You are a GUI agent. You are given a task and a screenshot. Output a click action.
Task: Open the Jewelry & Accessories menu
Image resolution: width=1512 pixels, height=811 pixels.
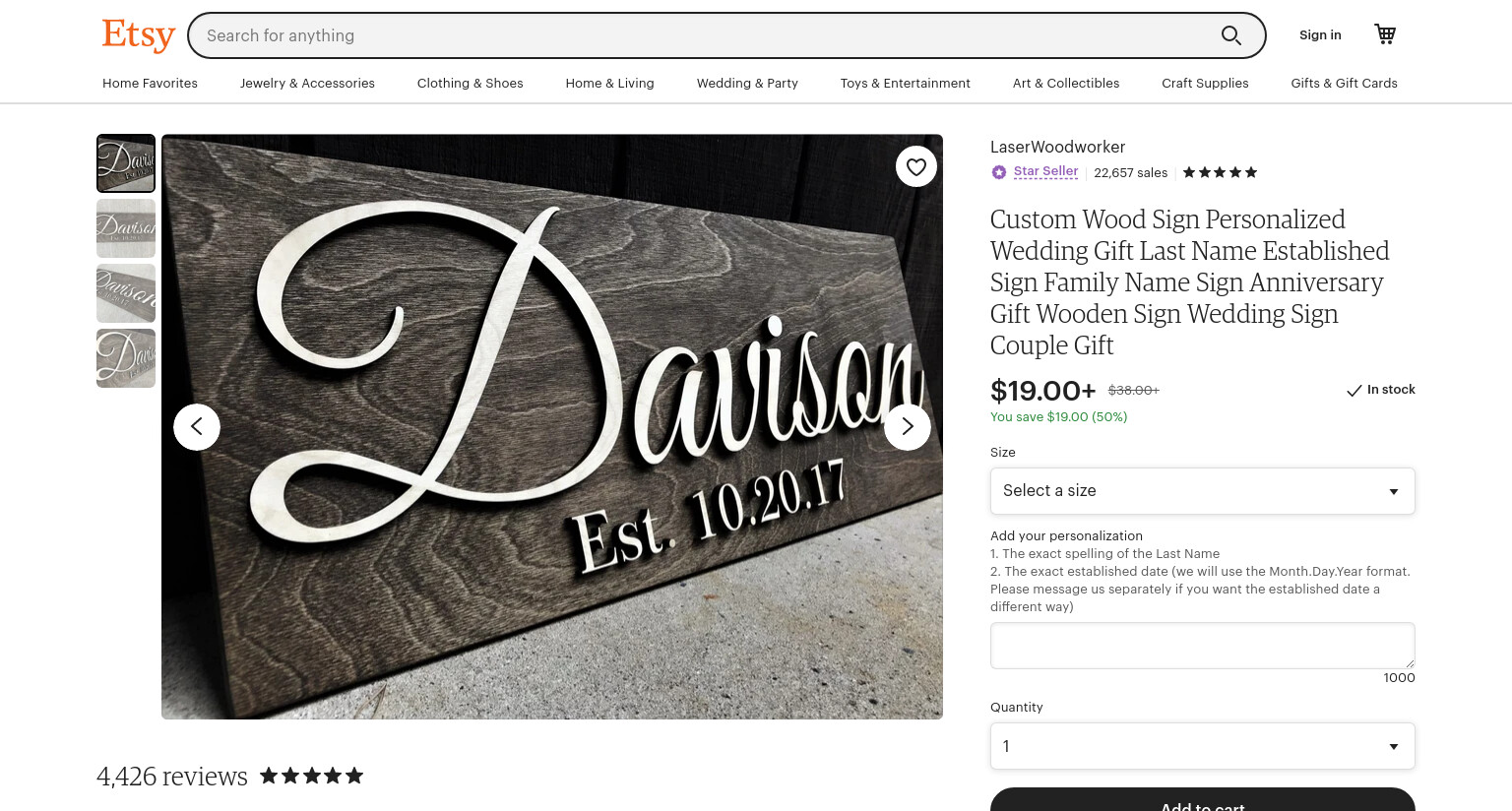[307, 84]
